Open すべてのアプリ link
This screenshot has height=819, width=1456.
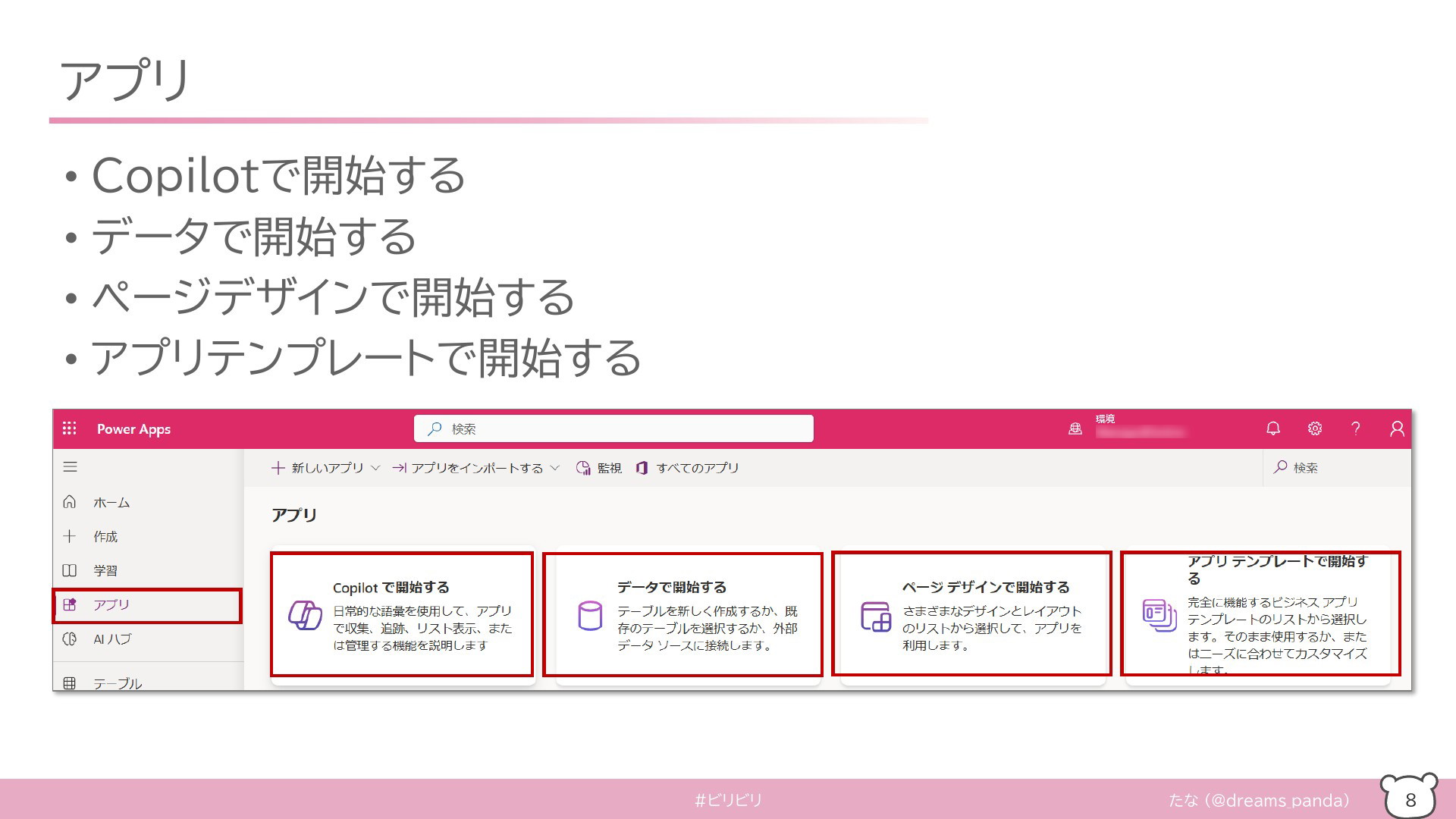click(x=688, y=468)
